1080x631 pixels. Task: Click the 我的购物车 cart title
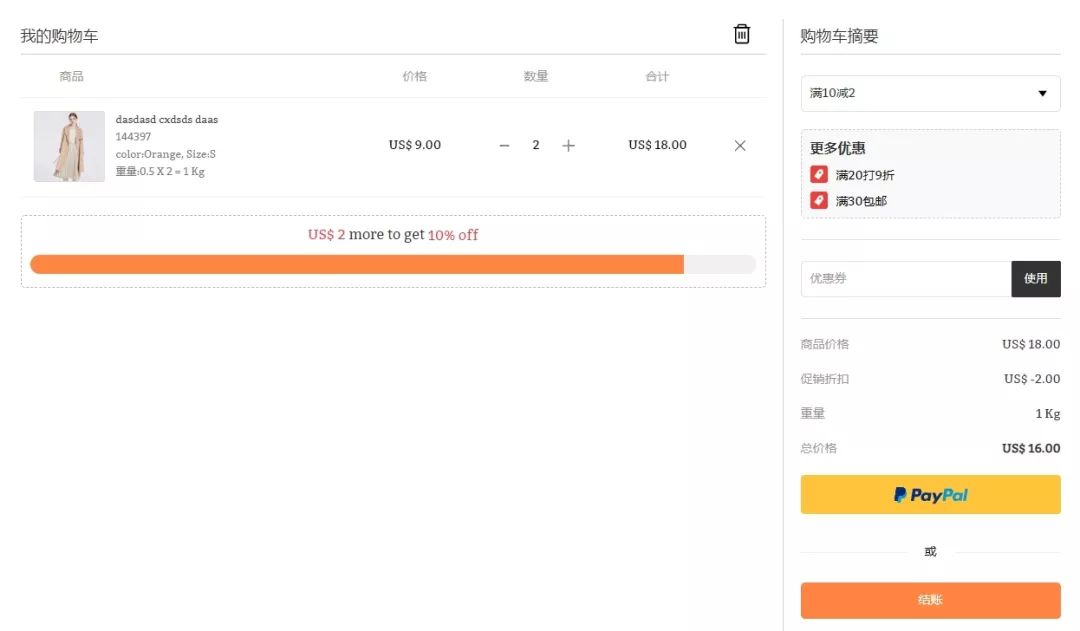(x=59, y=33)
